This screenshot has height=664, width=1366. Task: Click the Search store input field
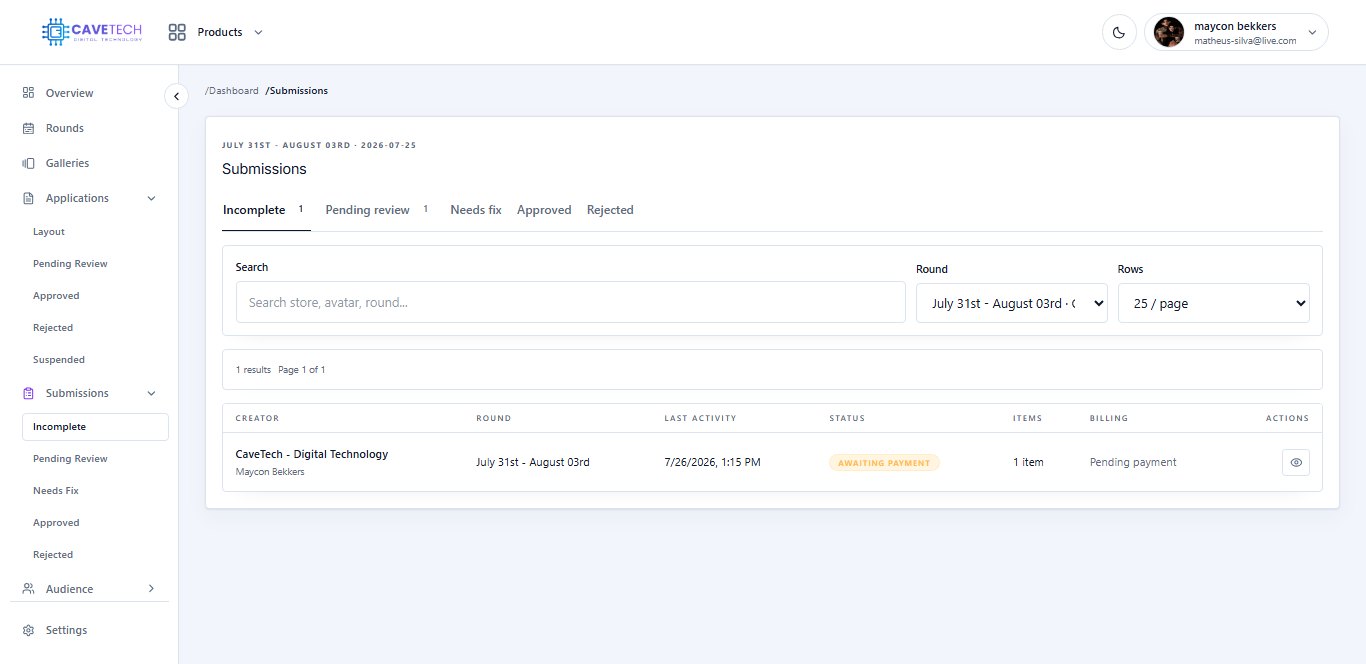tap(571, 302)
